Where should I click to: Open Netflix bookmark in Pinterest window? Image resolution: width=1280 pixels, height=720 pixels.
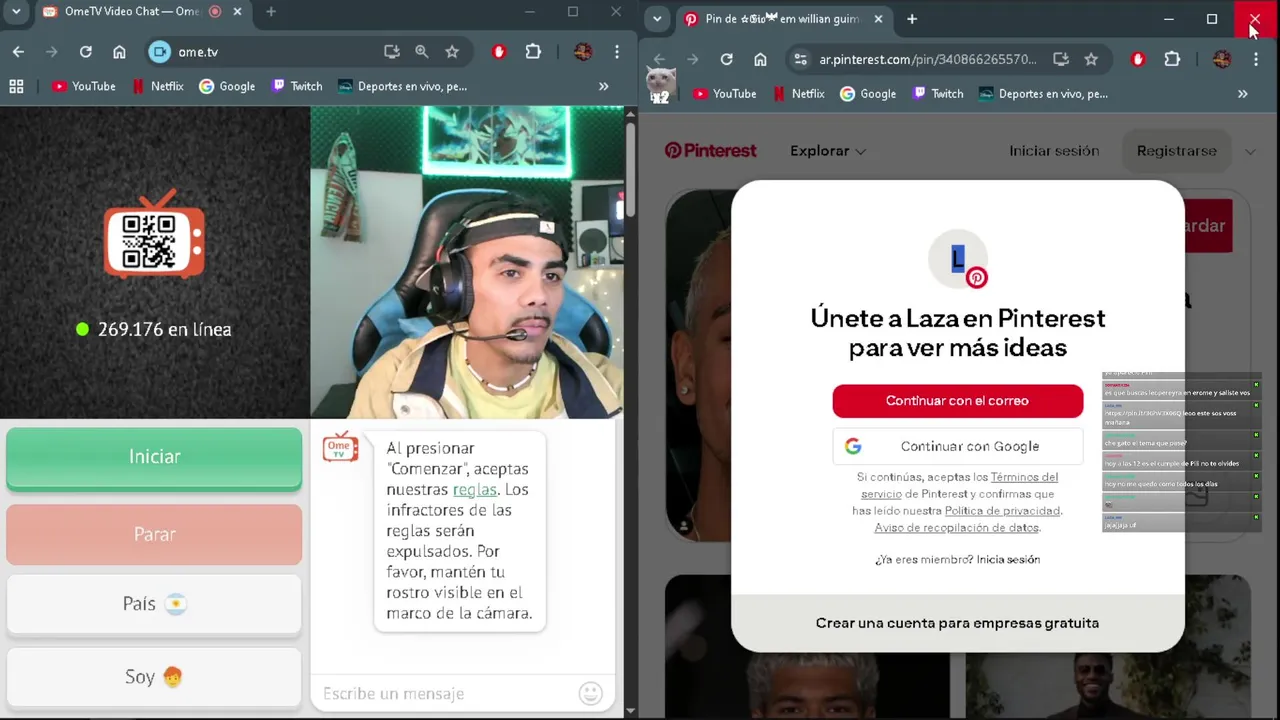tap(799, 94)
